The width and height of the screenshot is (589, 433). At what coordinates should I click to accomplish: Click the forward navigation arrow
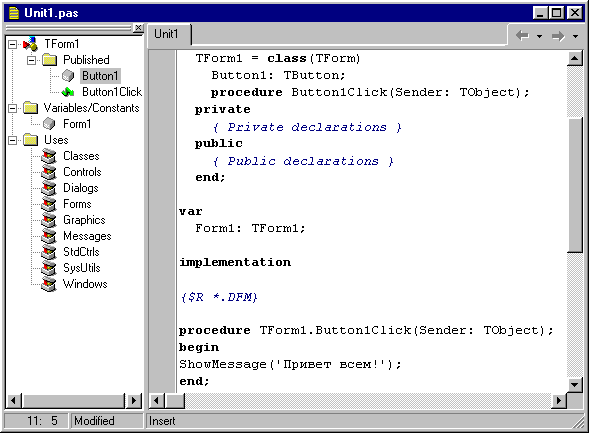pyautogui.click(x=558, y=36)
